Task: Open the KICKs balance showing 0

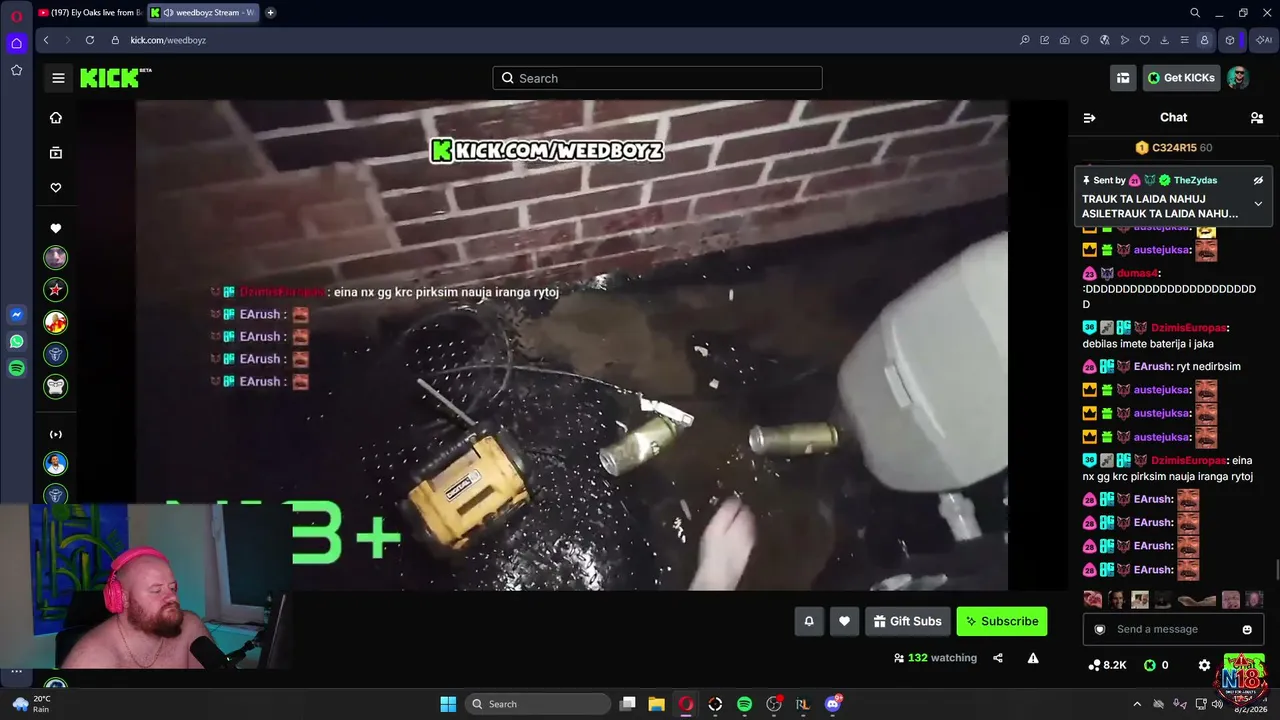Action: (1157, 665)
